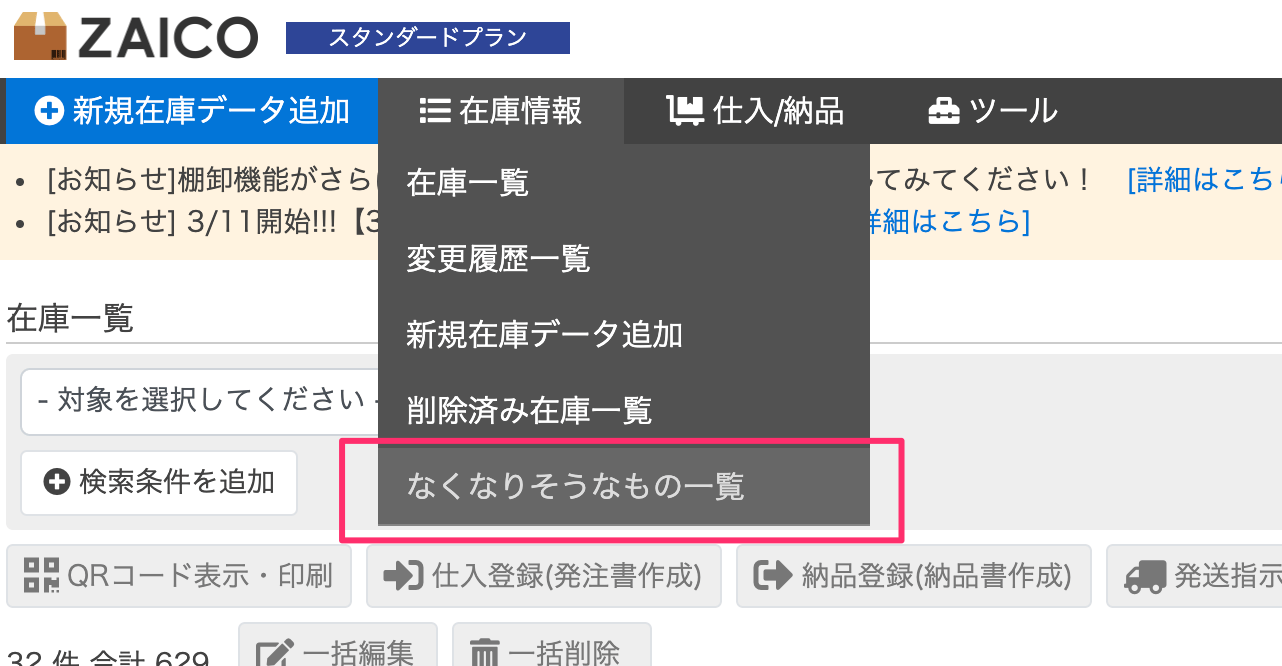Click the list icon beside 在庫情報

tap(434, 111)
